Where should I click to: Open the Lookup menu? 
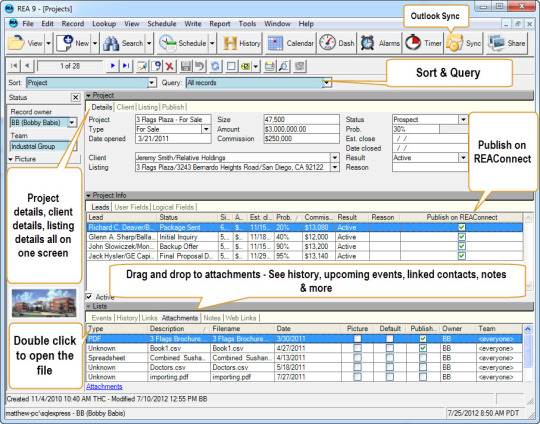click(x=104, y=24)
